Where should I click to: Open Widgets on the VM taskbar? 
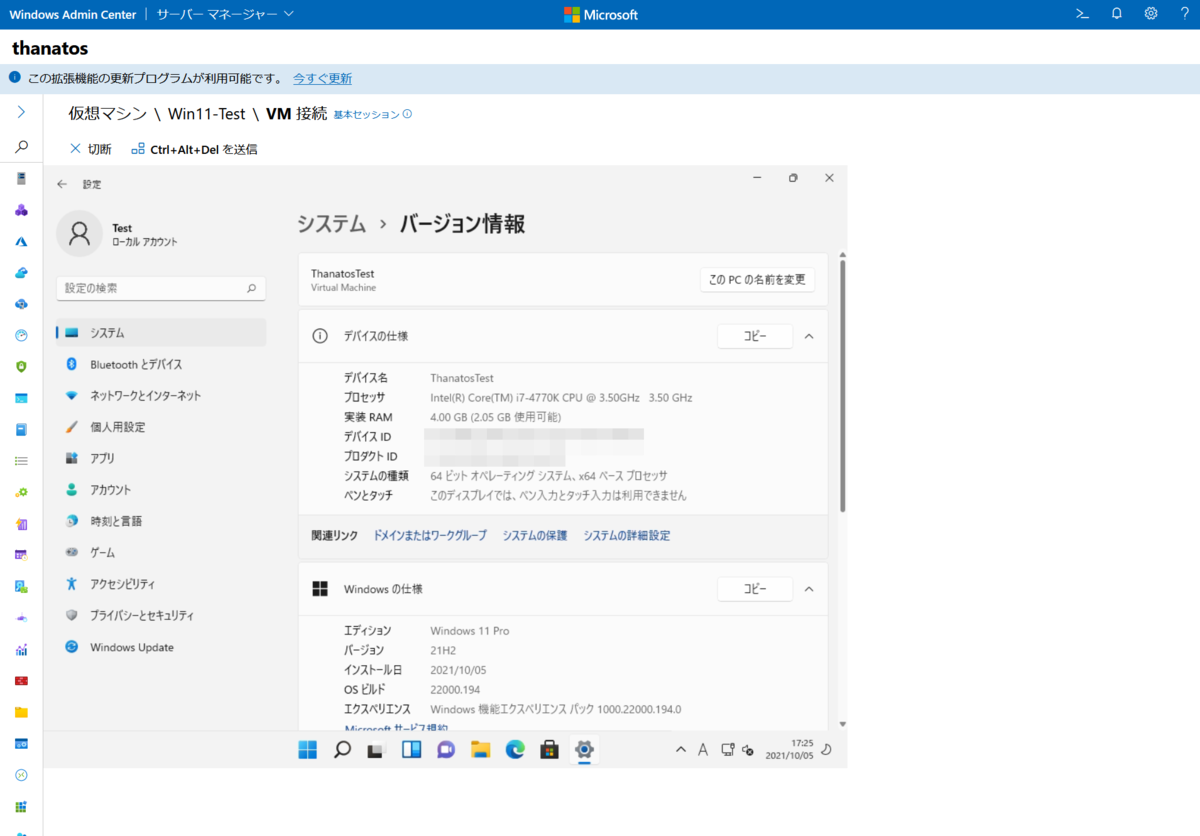point(411,750)
